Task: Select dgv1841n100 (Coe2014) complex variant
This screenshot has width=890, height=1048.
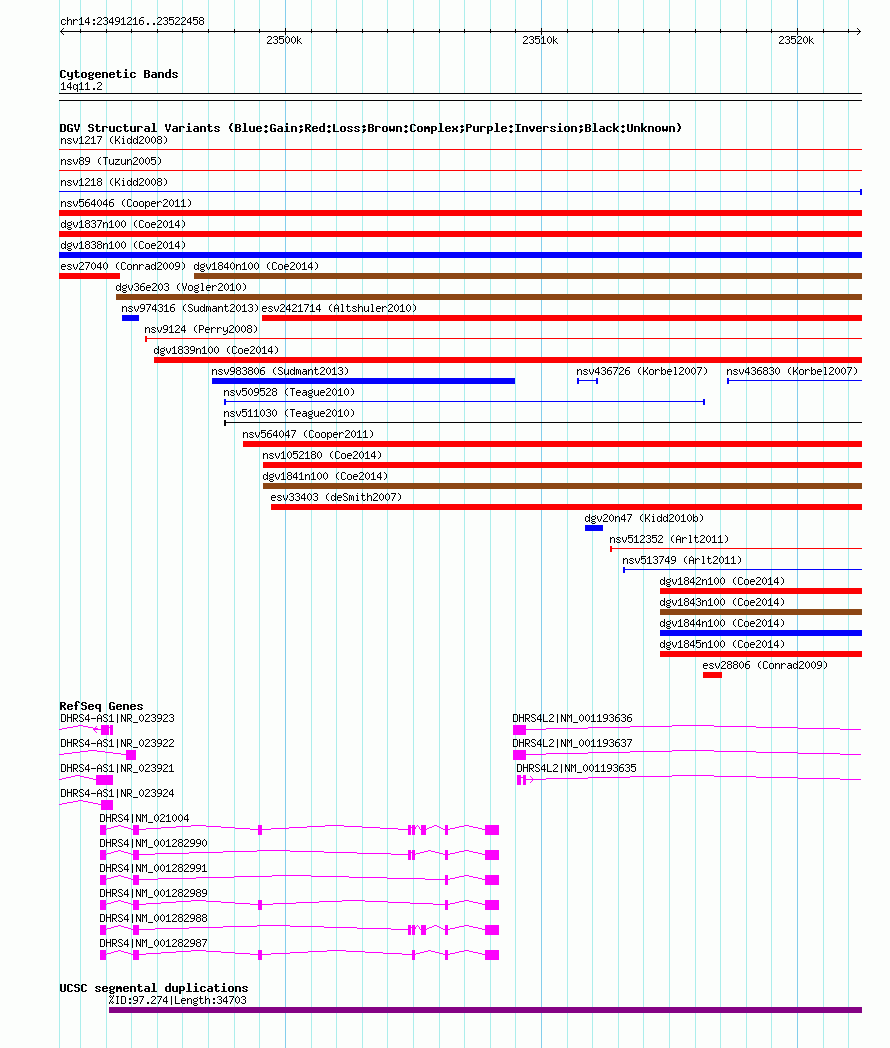Action: [x=325, y=477]
